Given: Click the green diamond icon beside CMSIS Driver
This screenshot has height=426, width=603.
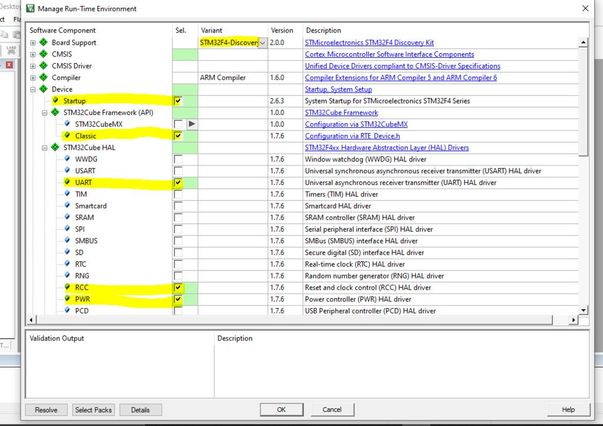Looking at the screenshot, I should click(x=43, y=66).
